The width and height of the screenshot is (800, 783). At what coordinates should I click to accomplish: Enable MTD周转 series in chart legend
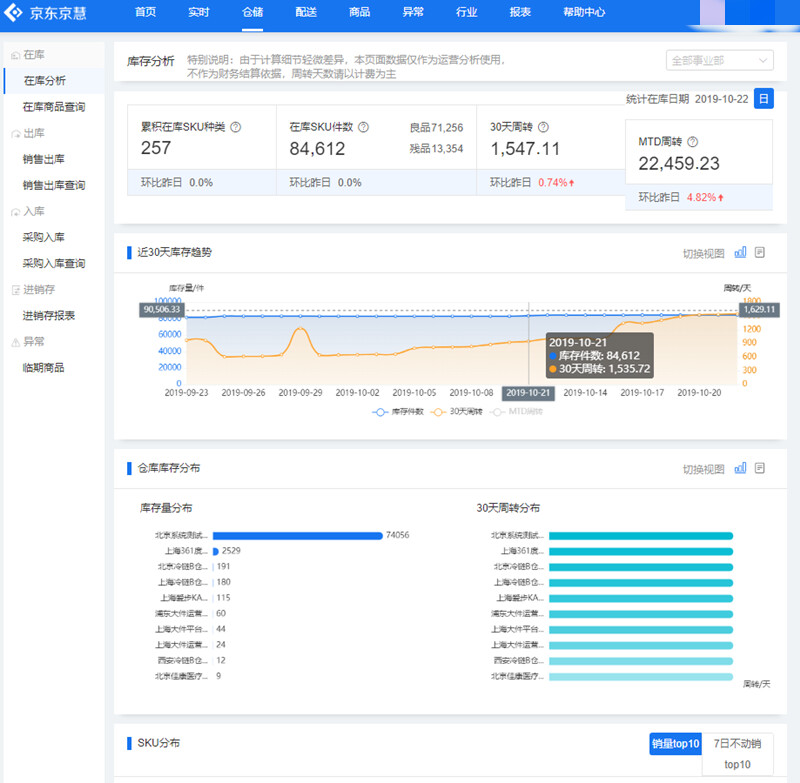pyautogui.click(x=517, y=411)
